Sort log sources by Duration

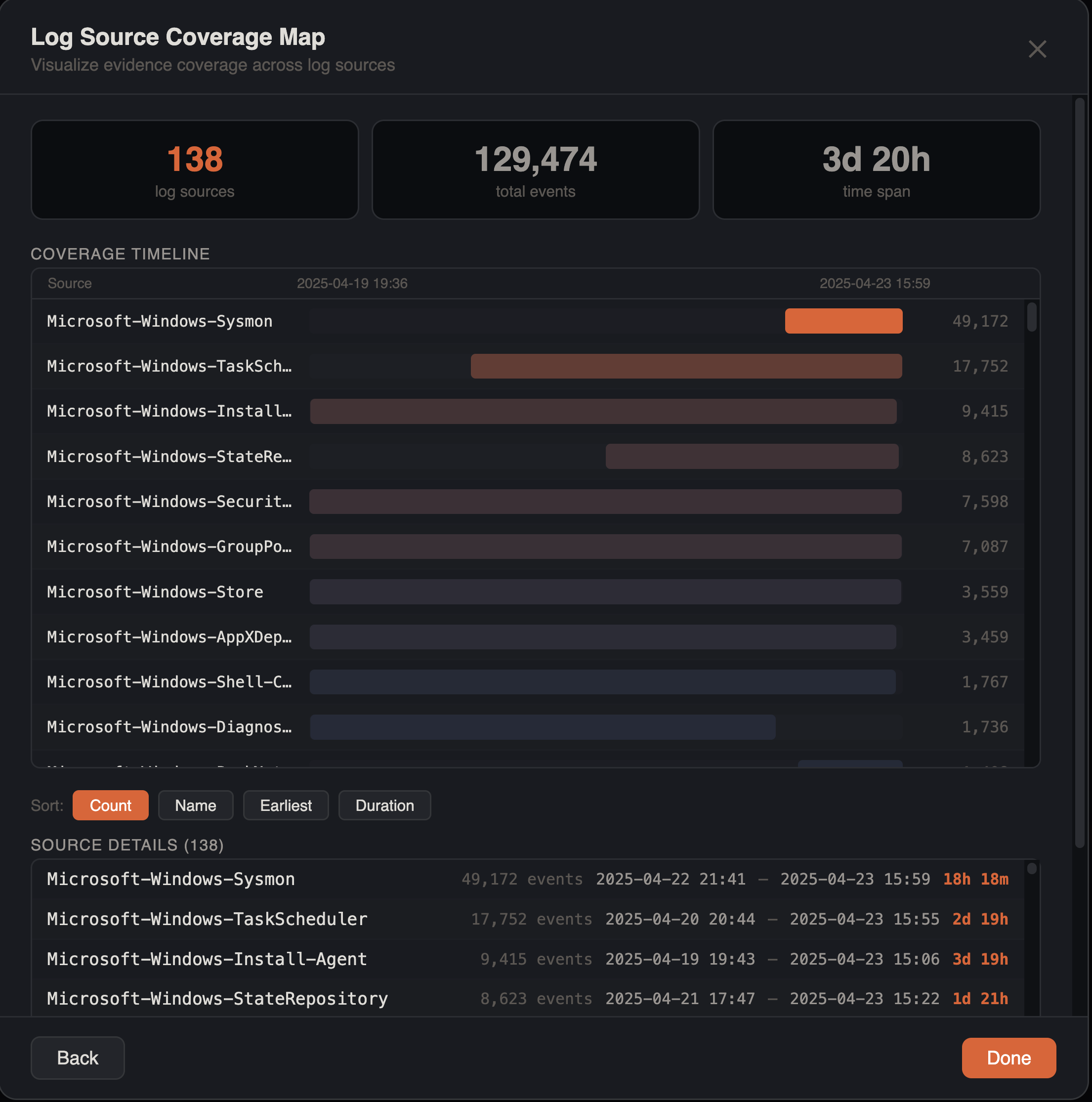click(384, 805)
